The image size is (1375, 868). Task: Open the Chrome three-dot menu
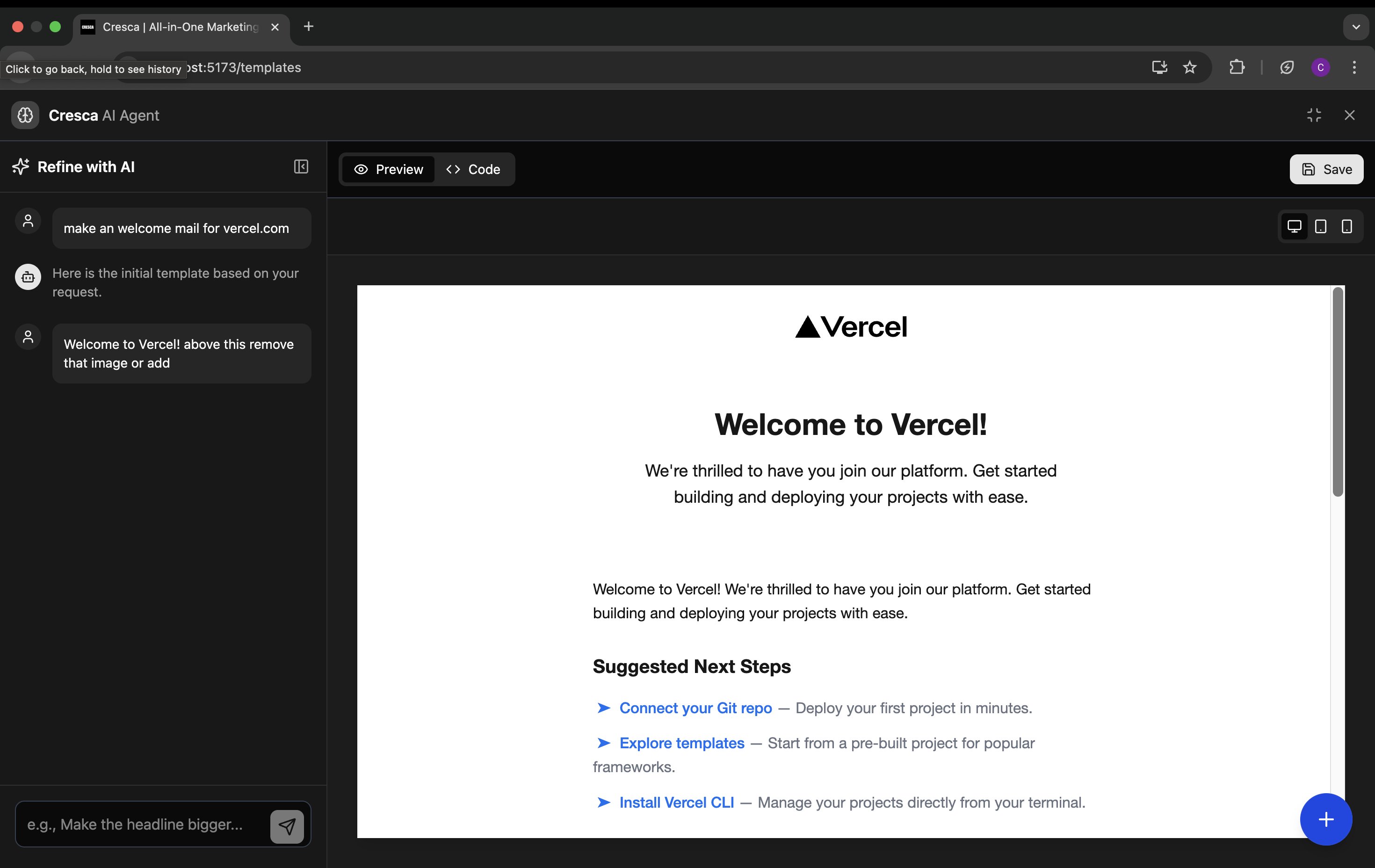[x=1354, y=67]
